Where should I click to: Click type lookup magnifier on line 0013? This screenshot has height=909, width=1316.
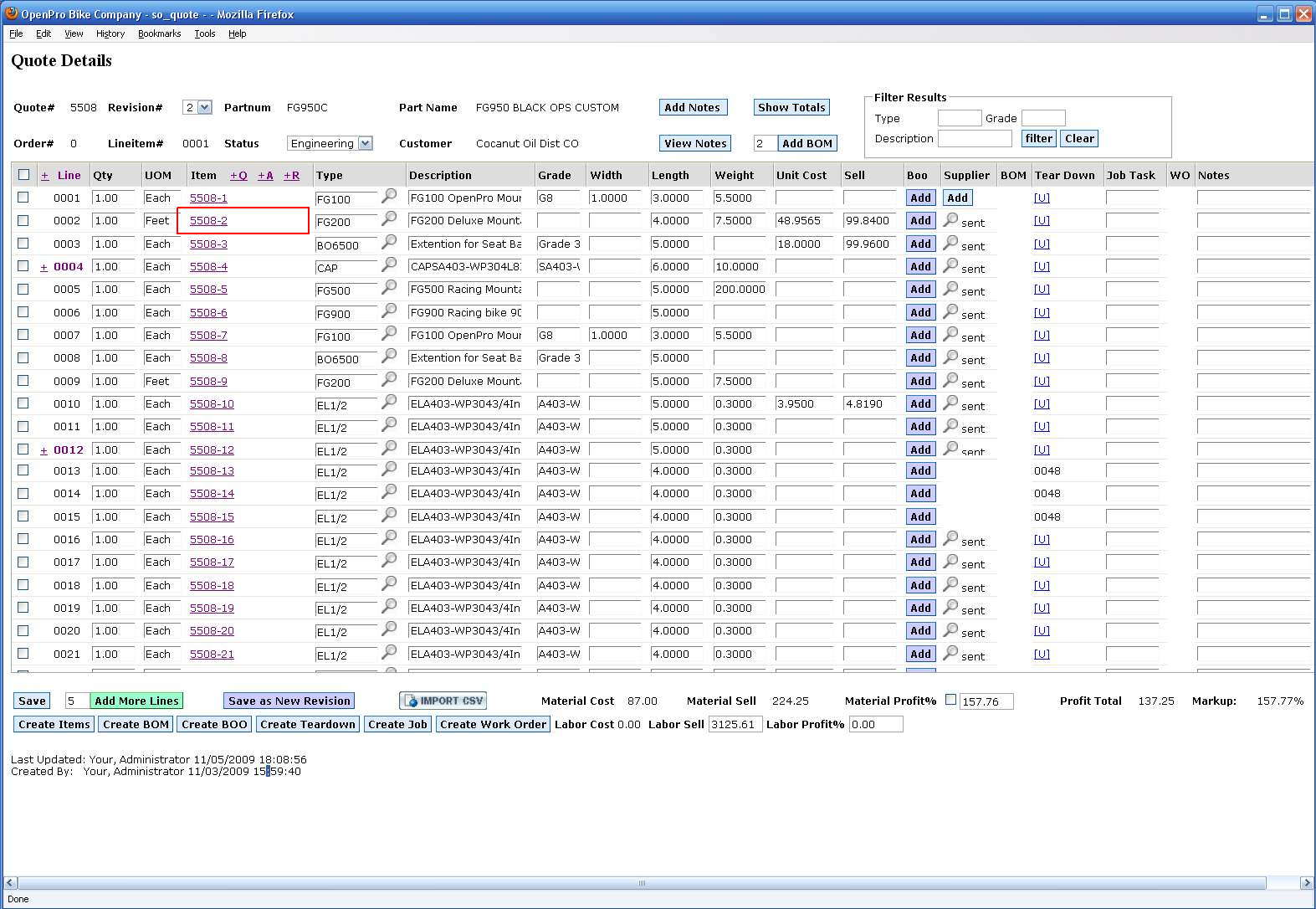[389, 470]
